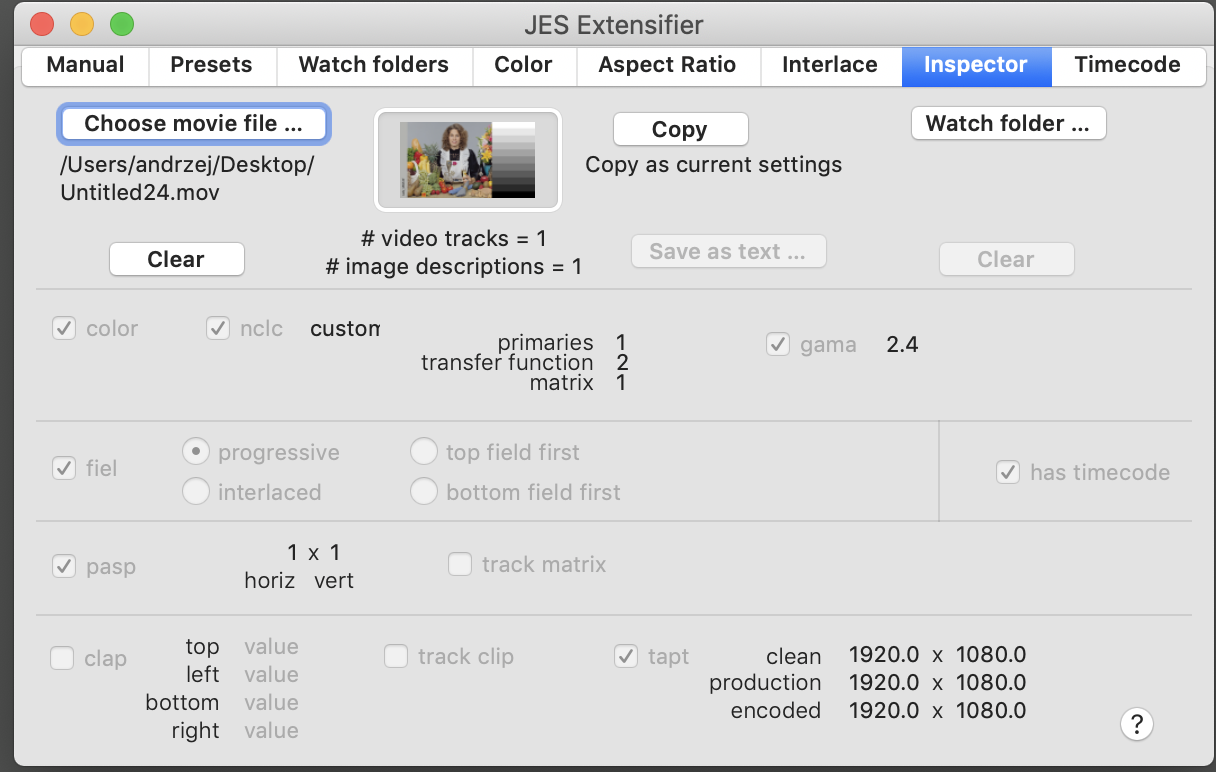
Task: Zoom the window with the green button
Action: [122, 24]
